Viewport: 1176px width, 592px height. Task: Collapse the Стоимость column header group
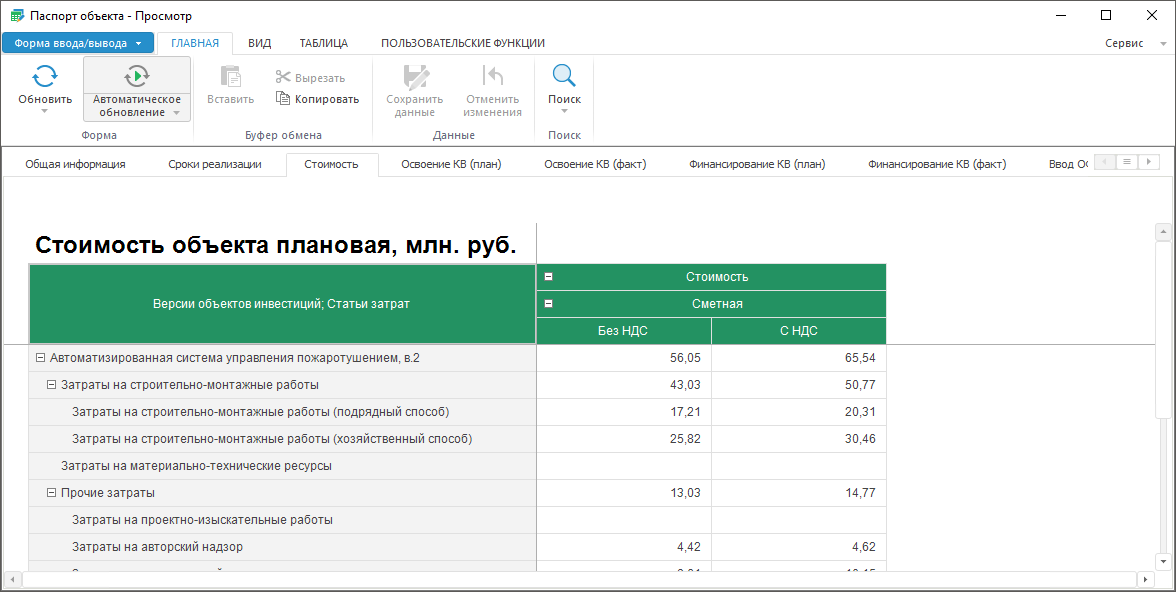coord(548,277)
